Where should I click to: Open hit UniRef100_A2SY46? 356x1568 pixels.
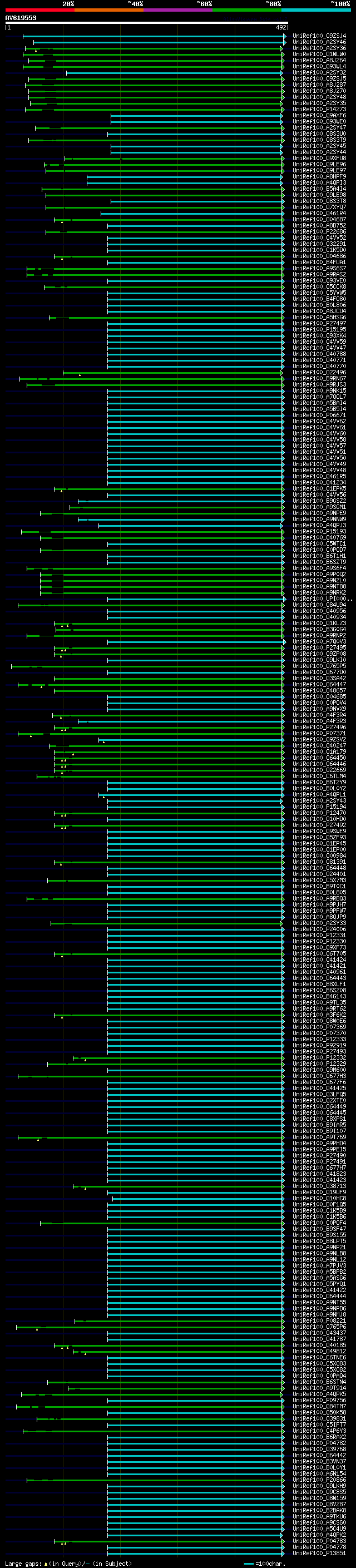click(x=319, y=42)
